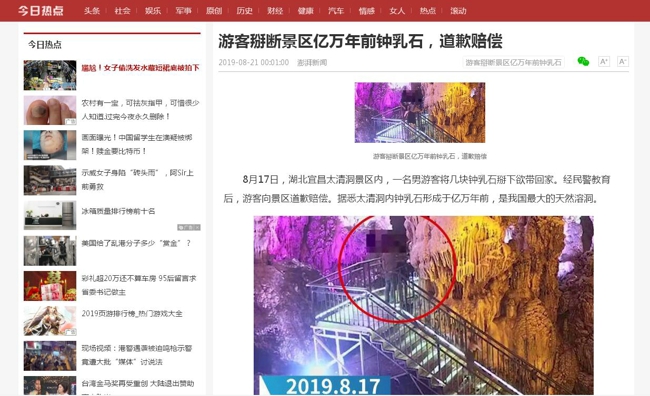Click the 今日热点 site logo
Screen dimensions: 650x396
[41, 10]
